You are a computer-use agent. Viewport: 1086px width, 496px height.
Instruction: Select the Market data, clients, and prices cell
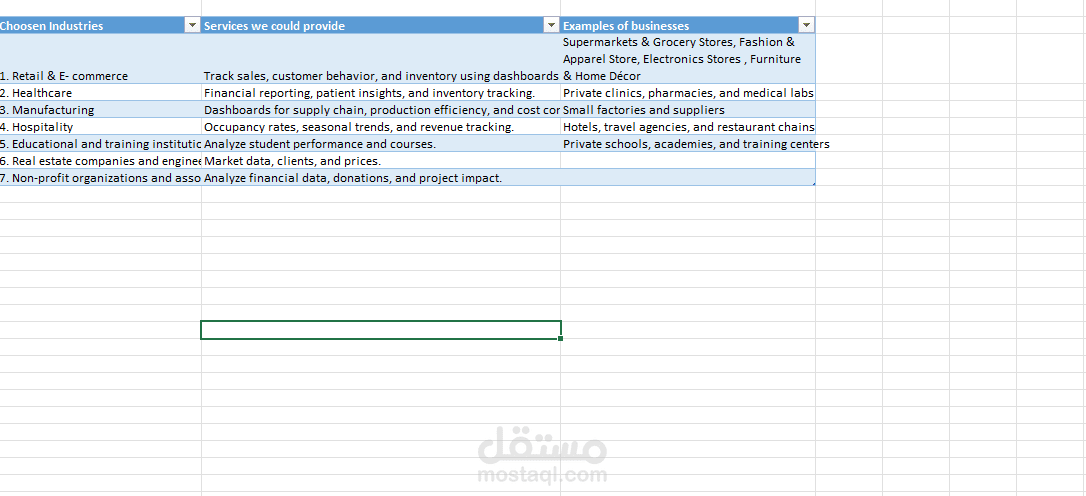pyautogui.click(x=381, y=161)
